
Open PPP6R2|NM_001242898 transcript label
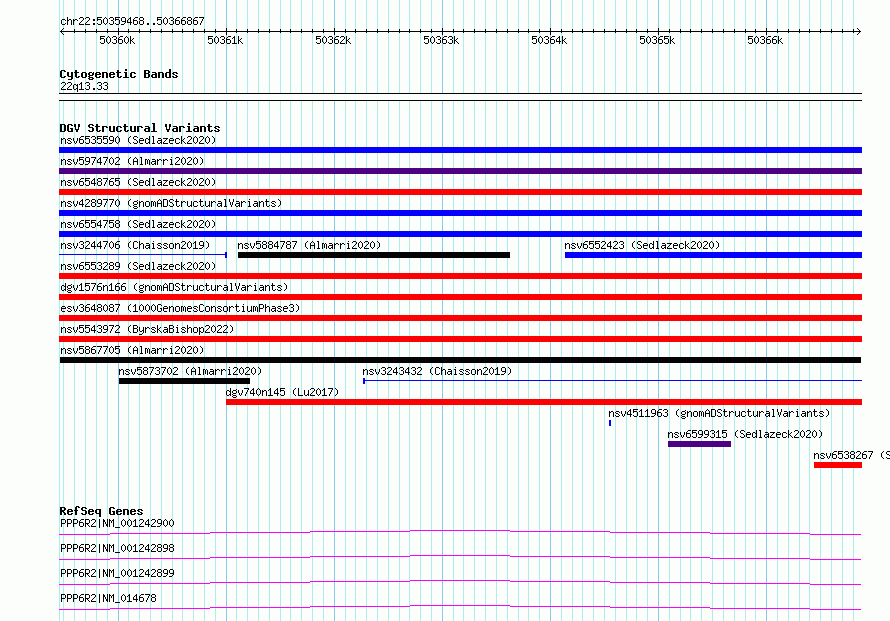(117, 548)
